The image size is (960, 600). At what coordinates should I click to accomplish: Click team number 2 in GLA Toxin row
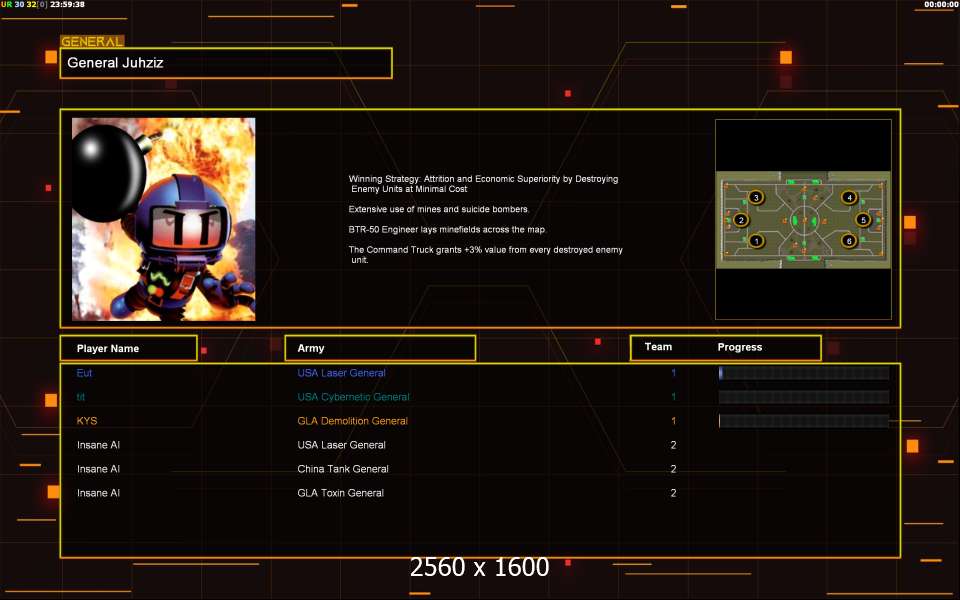point(673,493)
